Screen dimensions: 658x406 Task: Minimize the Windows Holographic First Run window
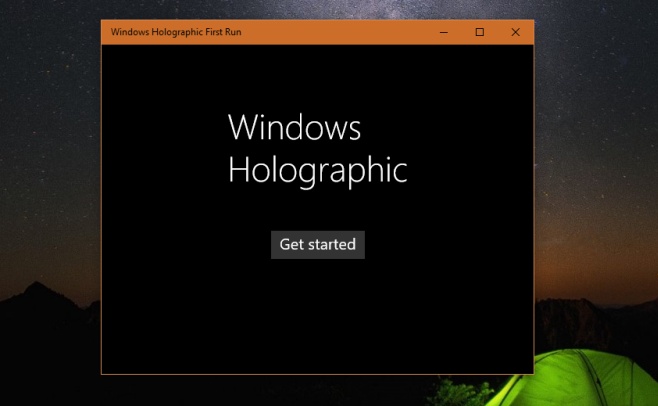click(x=444, y=32)
